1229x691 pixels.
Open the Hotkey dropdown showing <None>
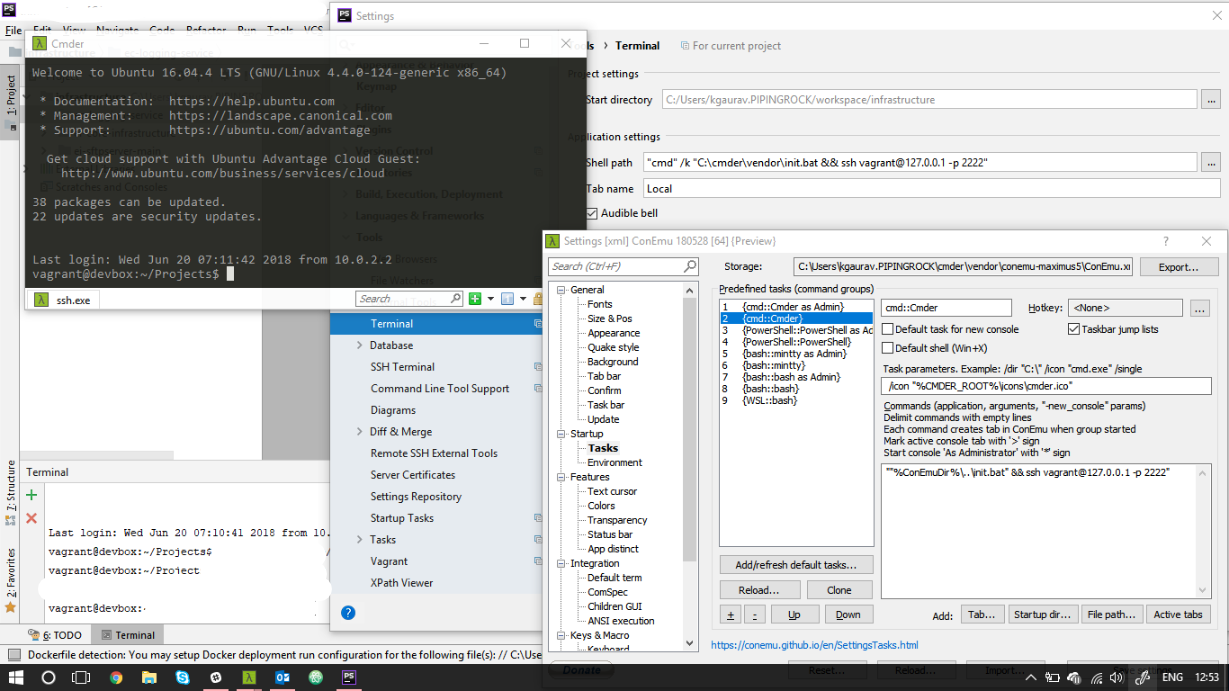point(1125,307)
